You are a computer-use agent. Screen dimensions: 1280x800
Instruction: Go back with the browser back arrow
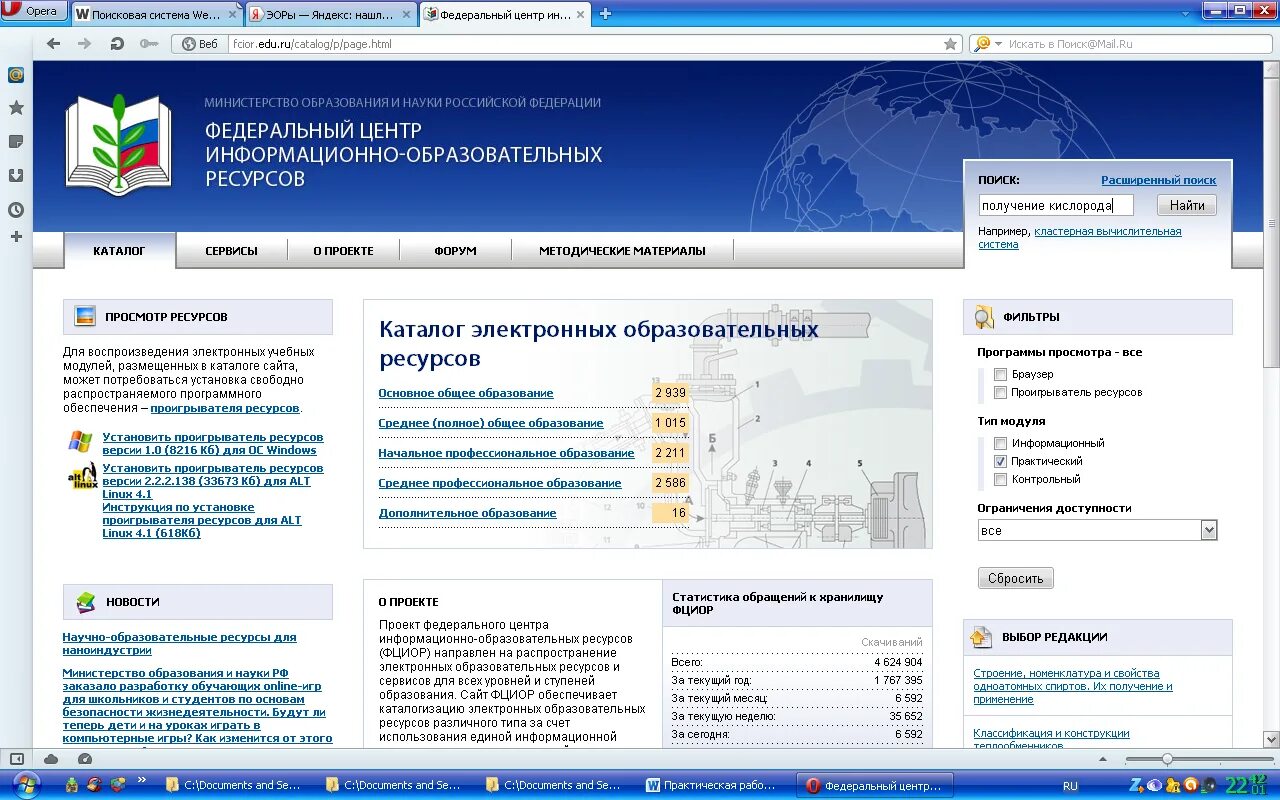tap(54, 44)
